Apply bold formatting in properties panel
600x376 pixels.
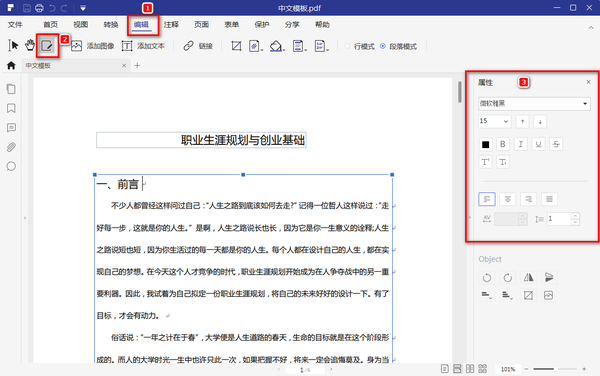tap(503, 144)
